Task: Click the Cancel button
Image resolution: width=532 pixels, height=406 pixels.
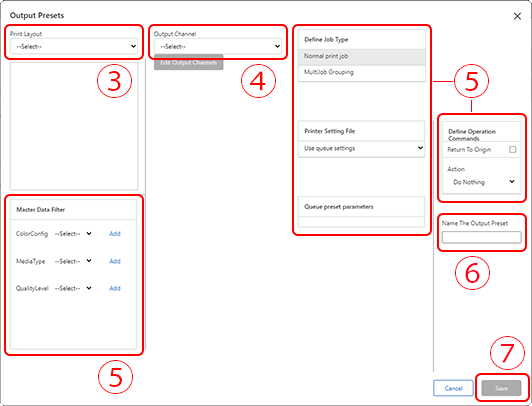Action: point(453,388)
